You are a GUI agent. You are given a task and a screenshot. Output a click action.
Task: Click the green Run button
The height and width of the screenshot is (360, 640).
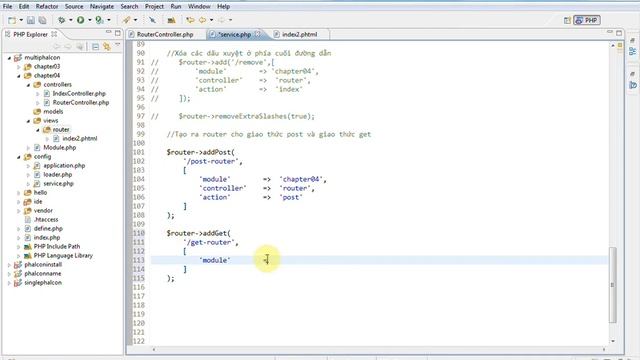tap(80, 20)
